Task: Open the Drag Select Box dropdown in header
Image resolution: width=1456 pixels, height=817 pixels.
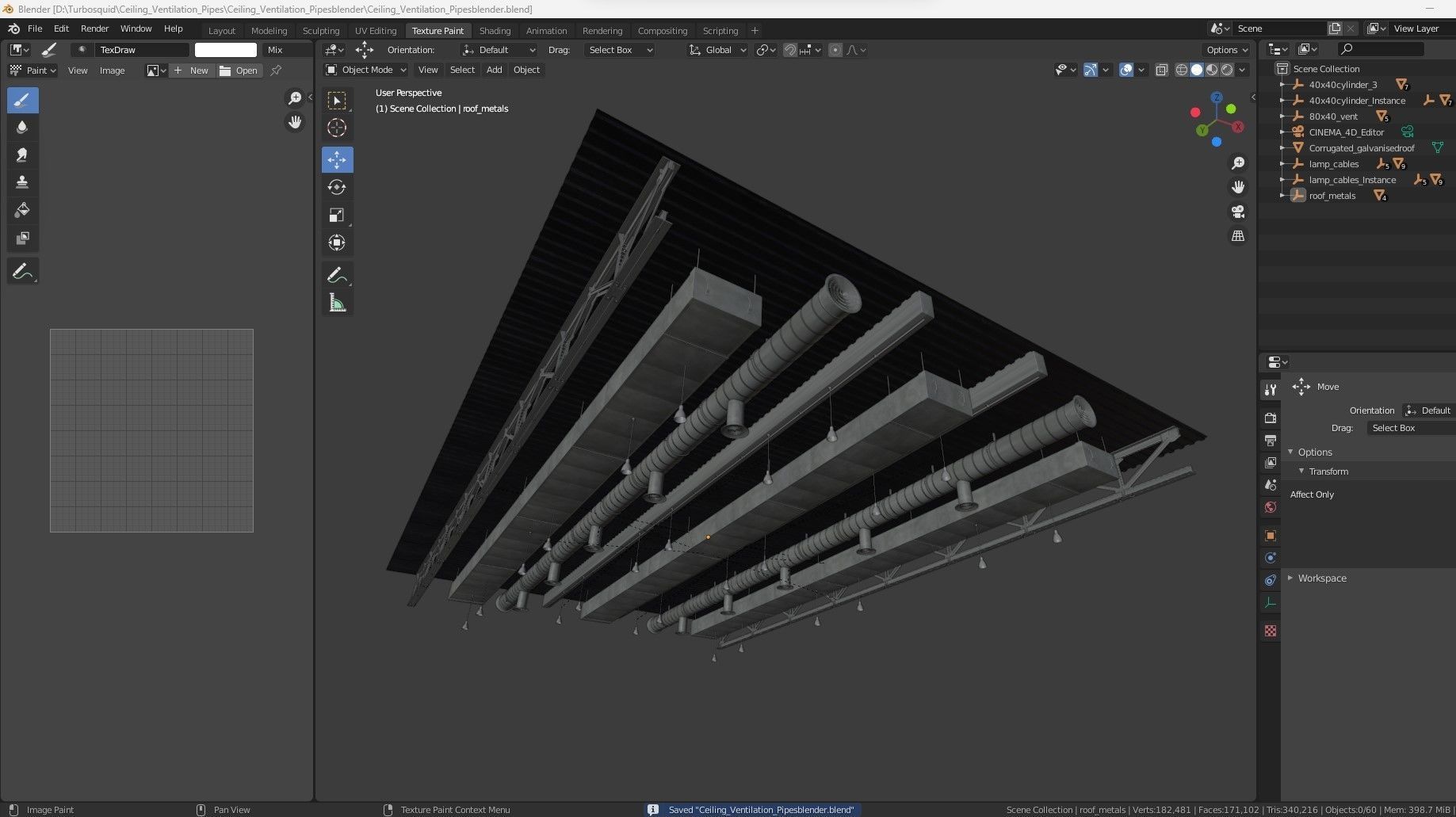Action: click(620, 50)
